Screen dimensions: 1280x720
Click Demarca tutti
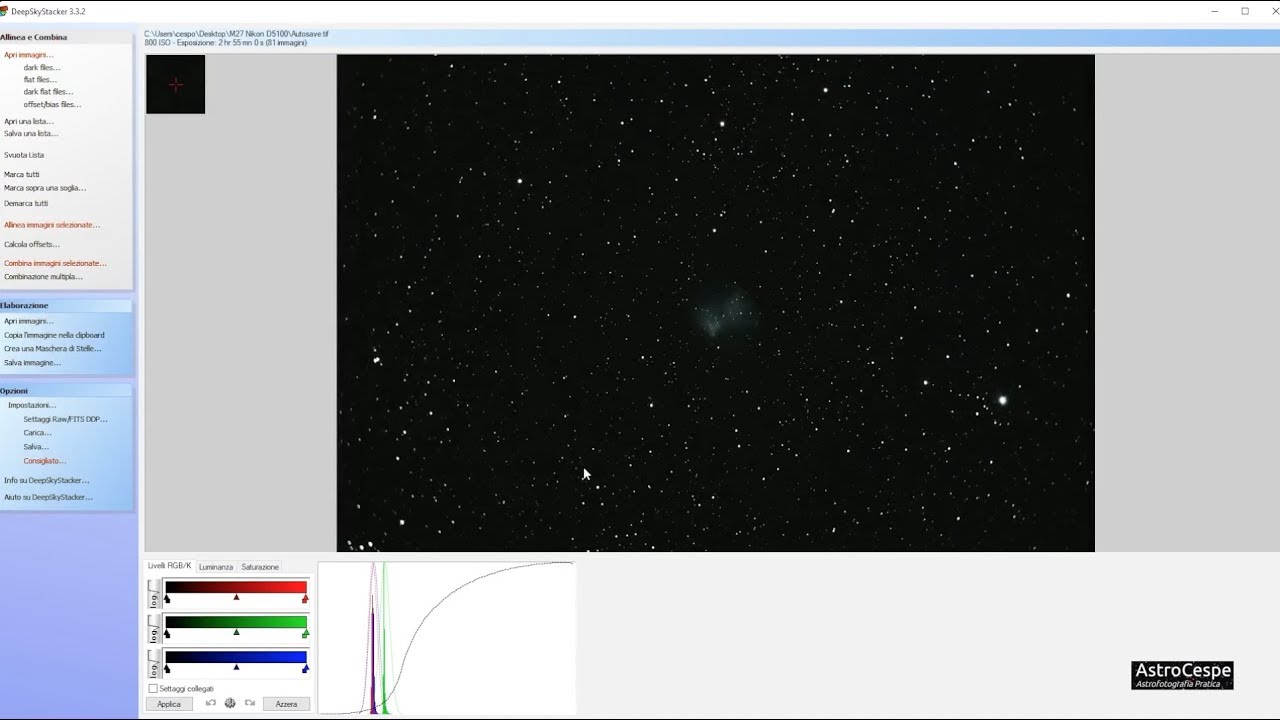click(x=26, y=203)
